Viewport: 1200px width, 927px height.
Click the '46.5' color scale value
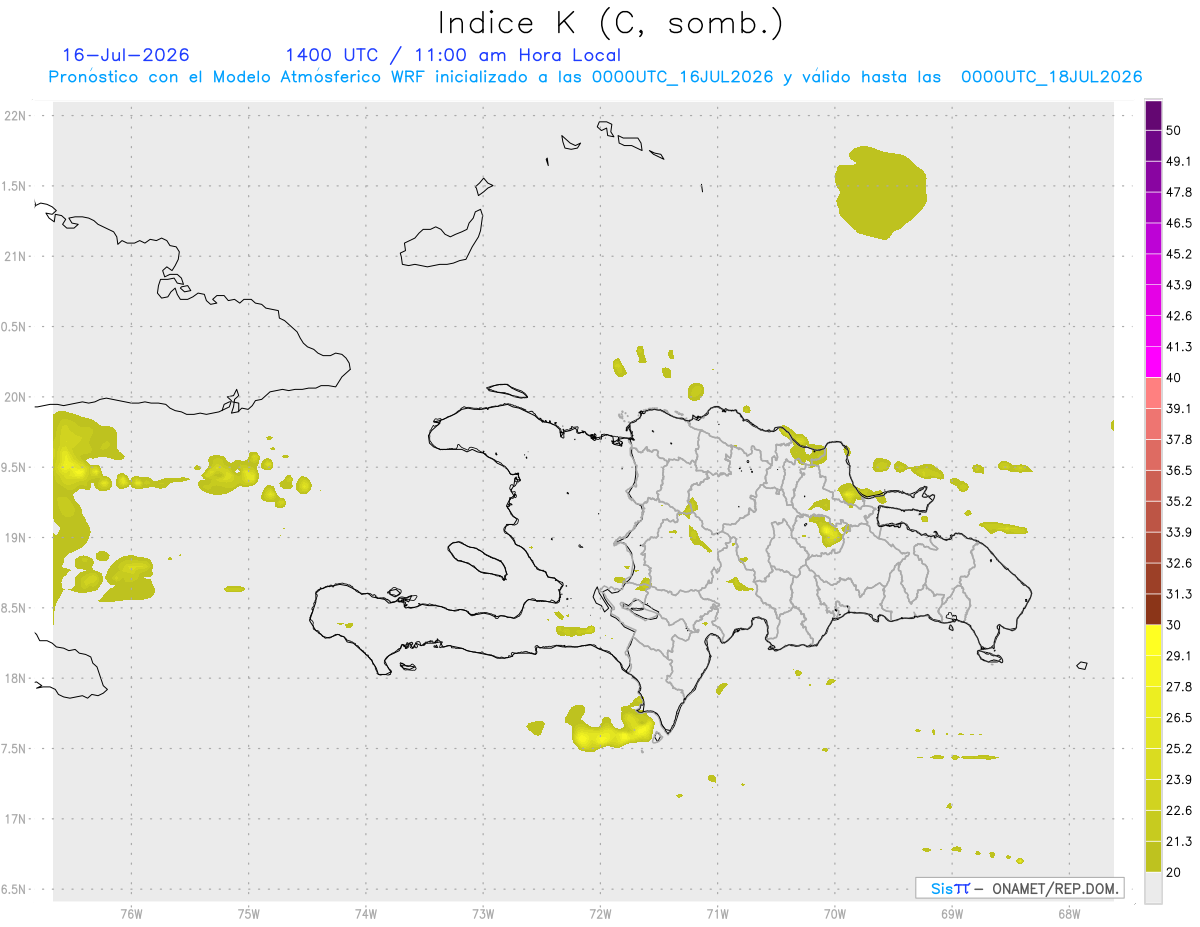tap(1179, 223)
